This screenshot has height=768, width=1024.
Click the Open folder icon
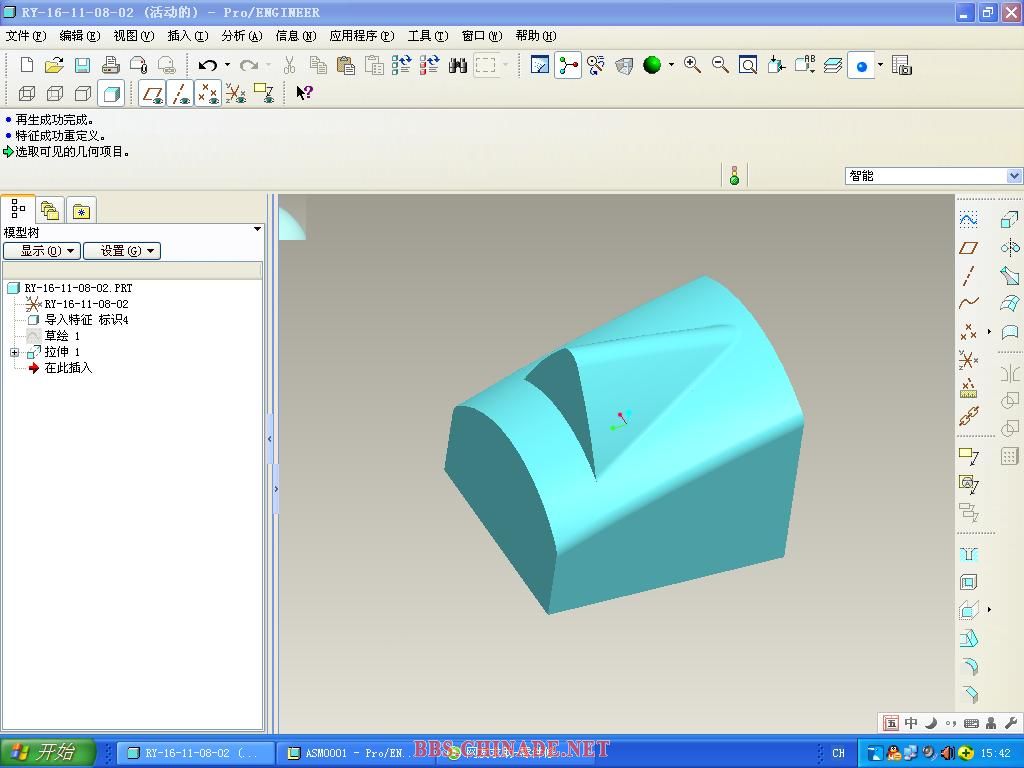(54, 66)
